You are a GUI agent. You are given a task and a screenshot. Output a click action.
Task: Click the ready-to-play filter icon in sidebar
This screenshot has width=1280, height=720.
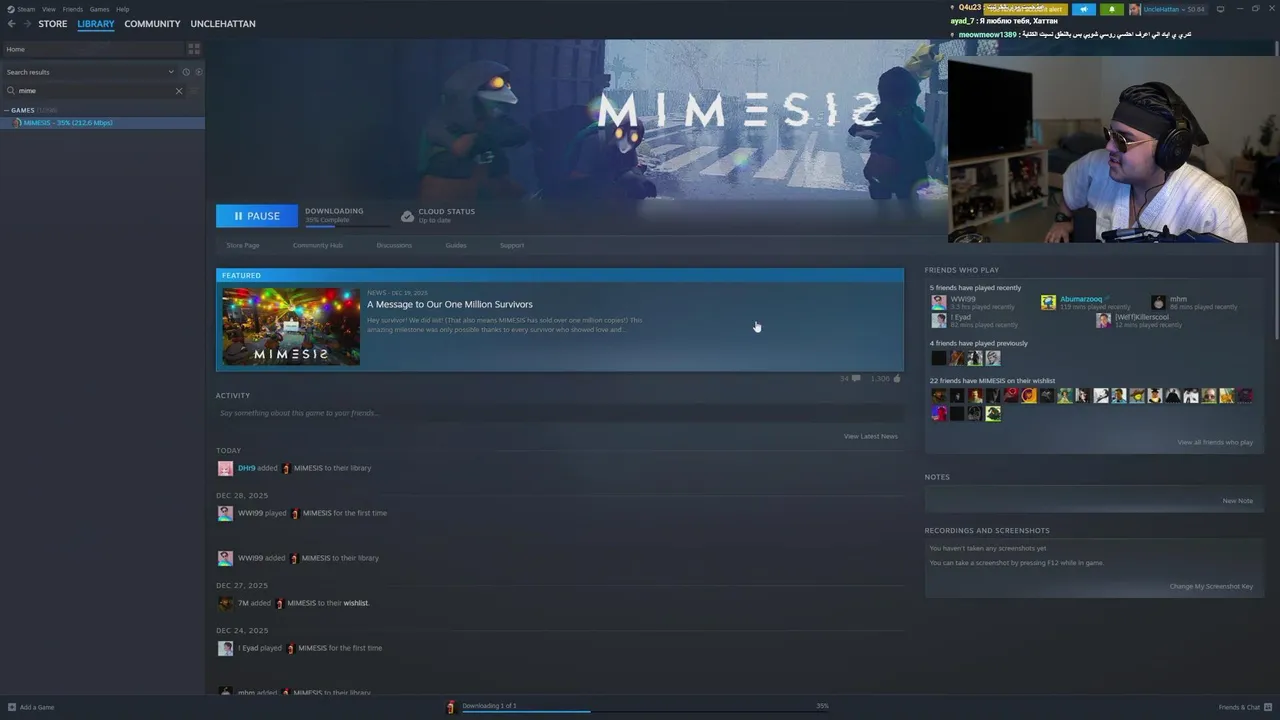point(198,72)
